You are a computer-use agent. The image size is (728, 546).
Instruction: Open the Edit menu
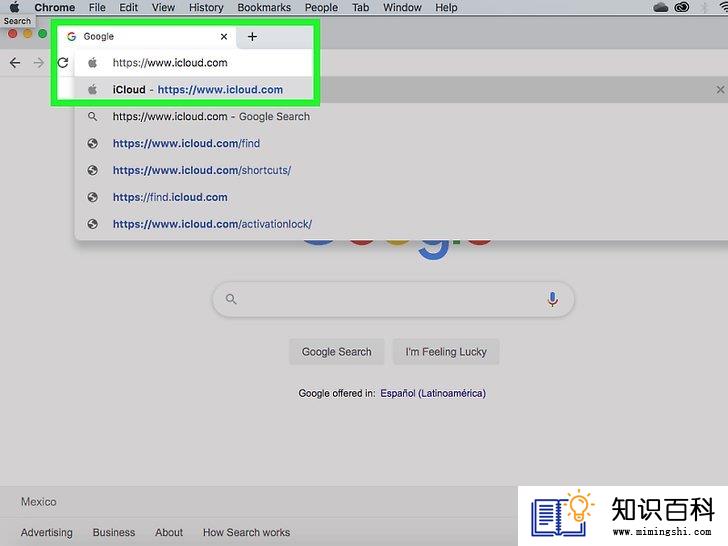(x=128, y=7)
